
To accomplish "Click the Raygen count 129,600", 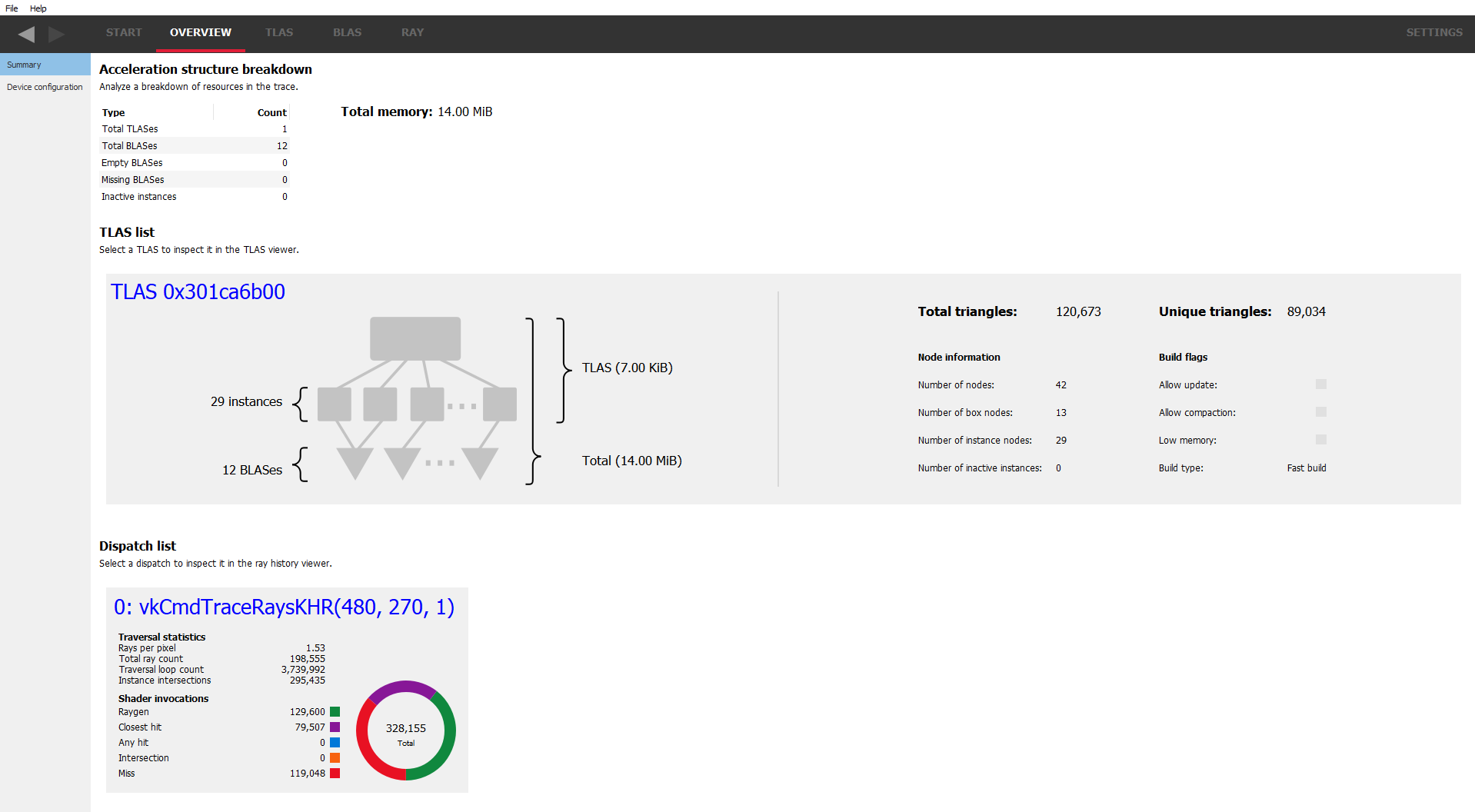I will (x=308, y=712).
